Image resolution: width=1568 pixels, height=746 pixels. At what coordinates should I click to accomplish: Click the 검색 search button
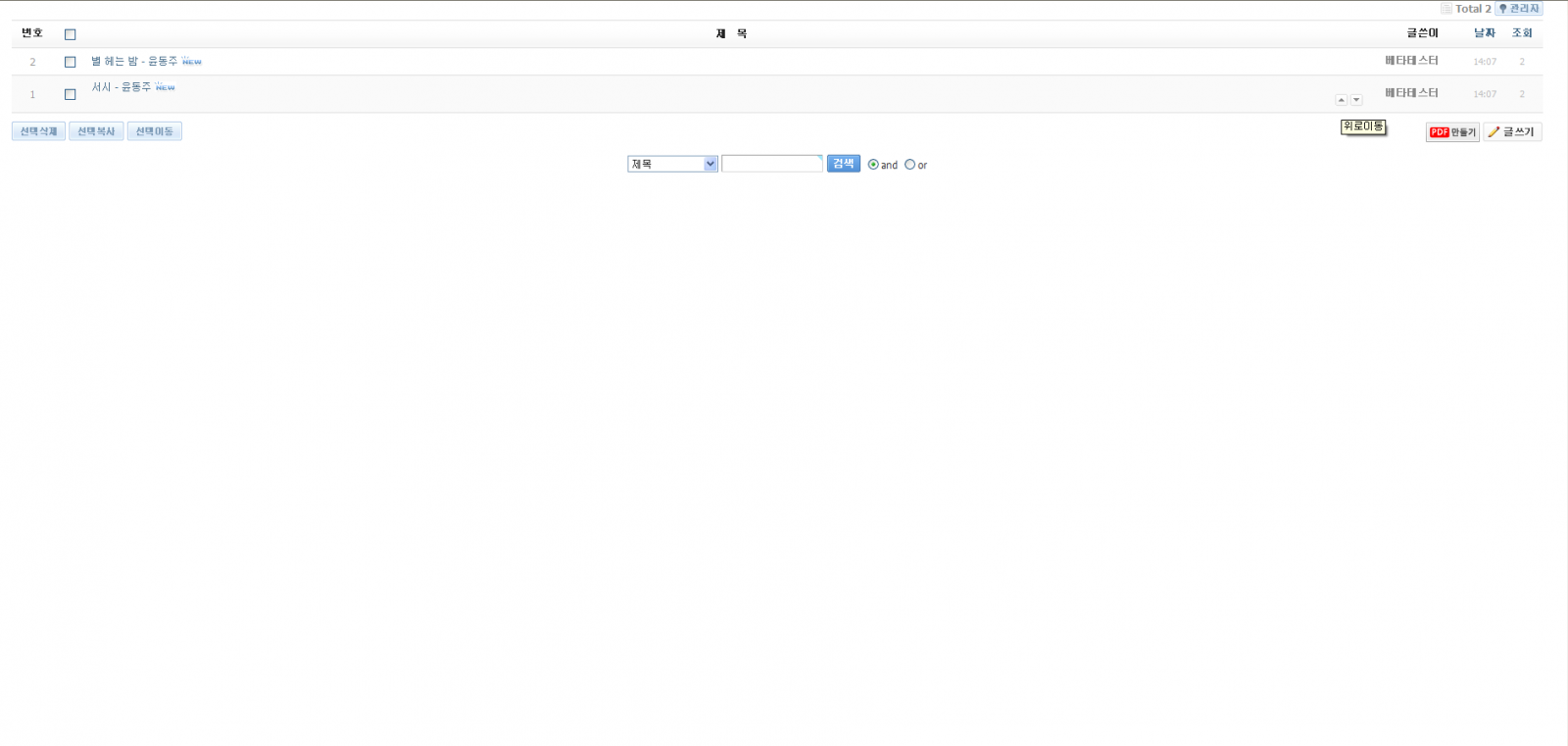click(843, 164)
